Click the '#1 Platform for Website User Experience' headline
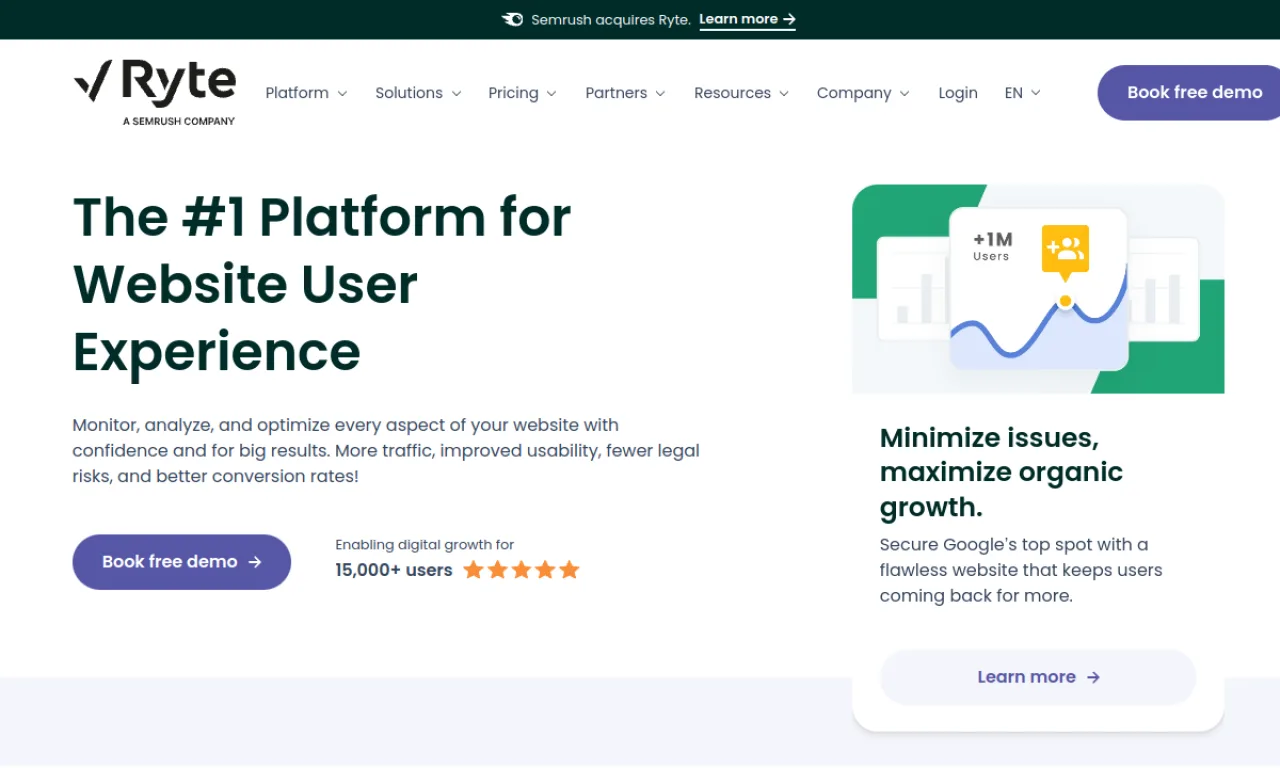 pos(322,284)
